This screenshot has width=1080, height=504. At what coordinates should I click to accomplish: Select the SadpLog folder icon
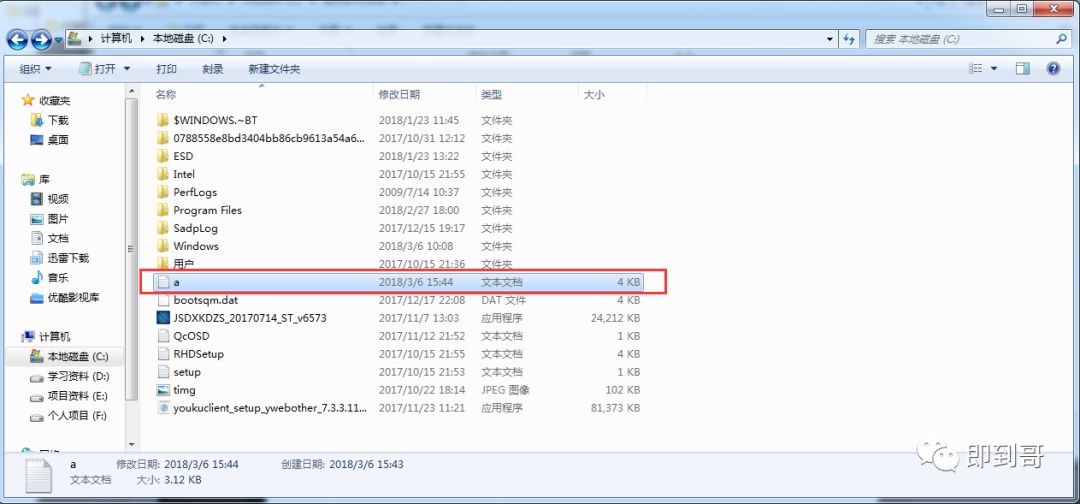163,227
